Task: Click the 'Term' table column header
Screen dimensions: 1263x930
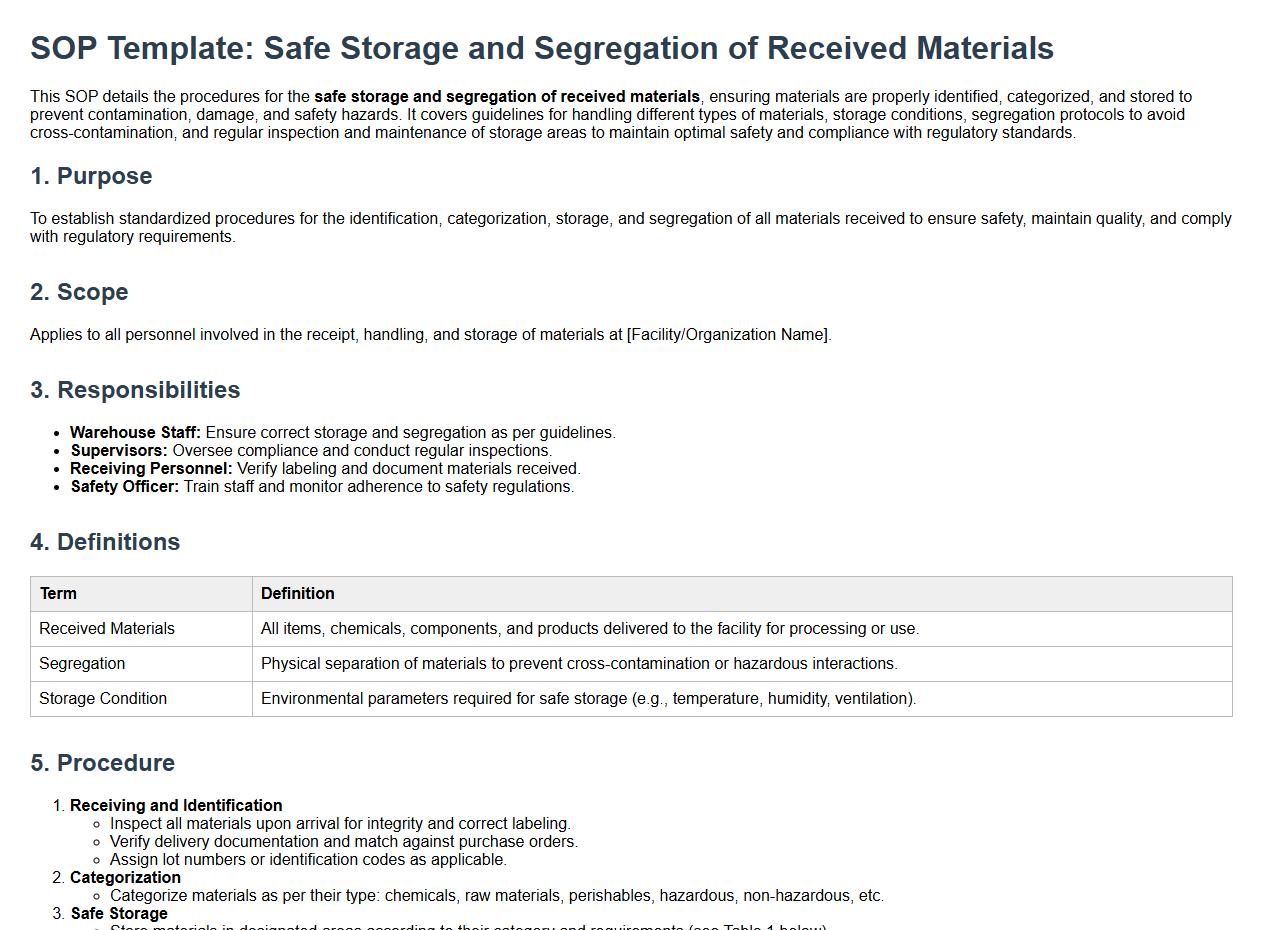Action: [58, 594]
